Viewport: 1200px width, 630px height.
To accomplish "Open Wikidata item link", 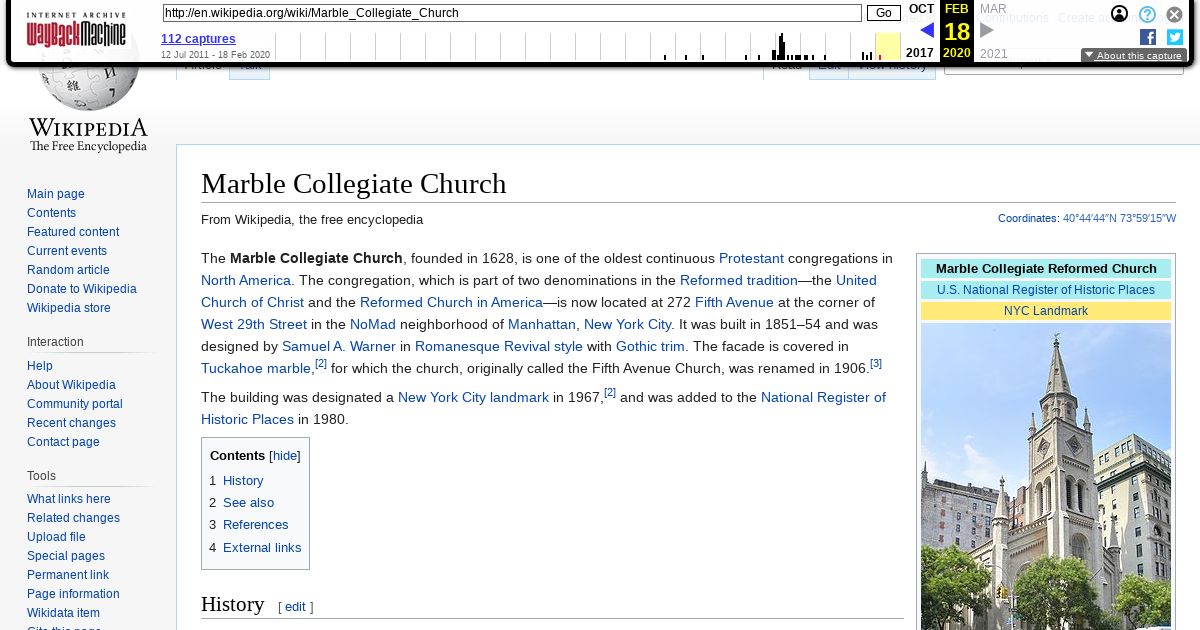I will pos(63,613).
